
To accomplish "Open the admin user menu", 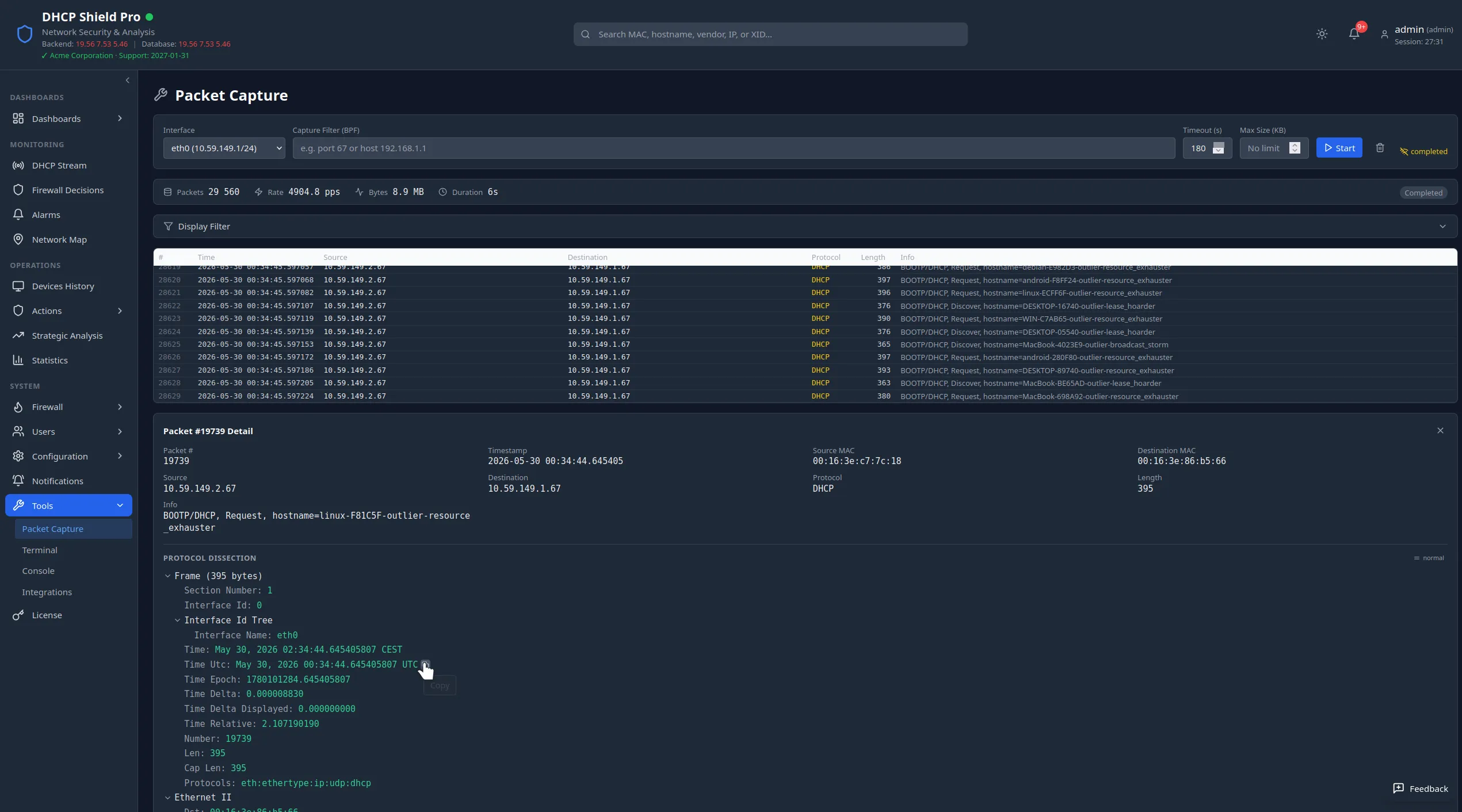I will tap(1417, 35).
